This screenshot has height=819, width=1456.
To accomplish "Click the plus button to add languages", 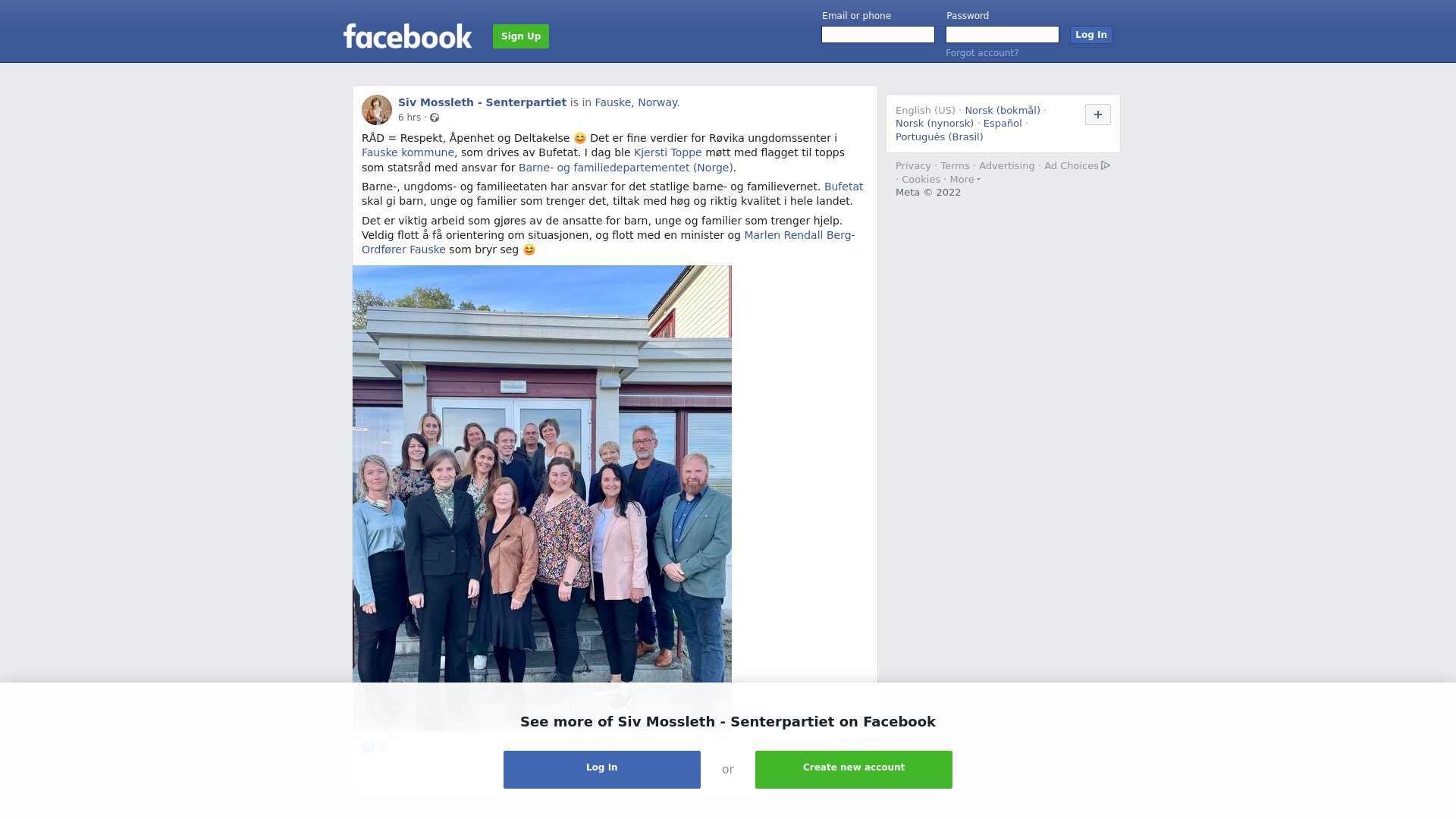I will [1098, 115].
